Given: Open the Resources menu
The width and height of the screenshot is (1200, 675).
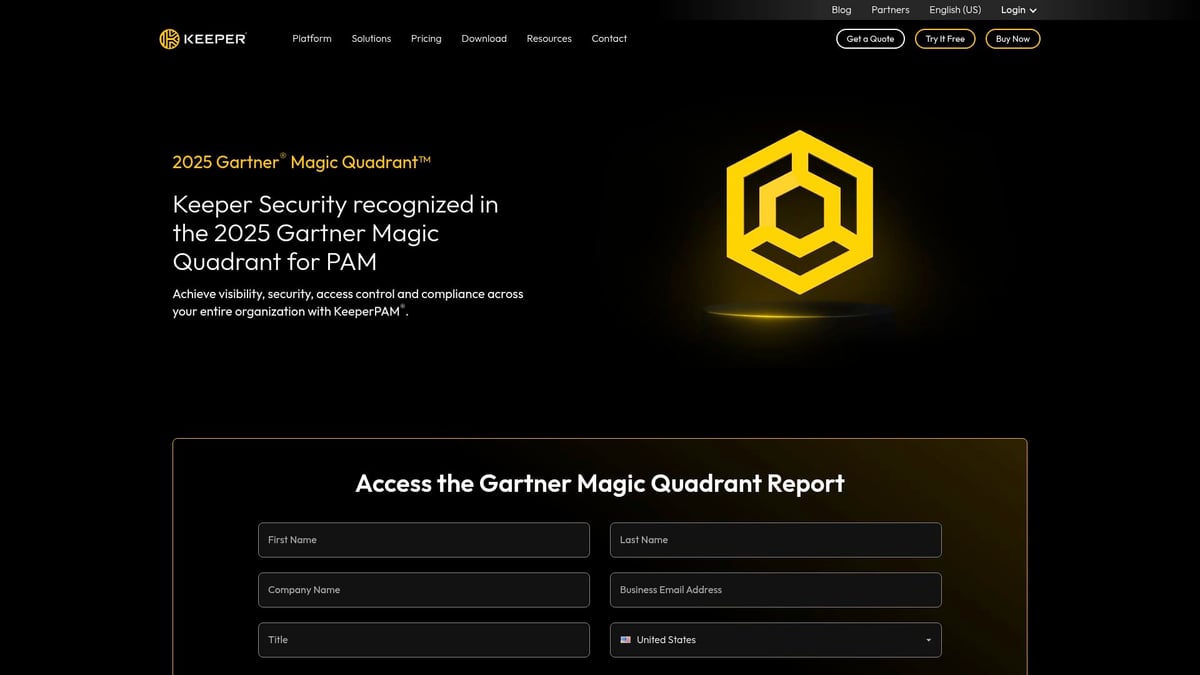Looking at the screenshot, I should pos(549,39).
